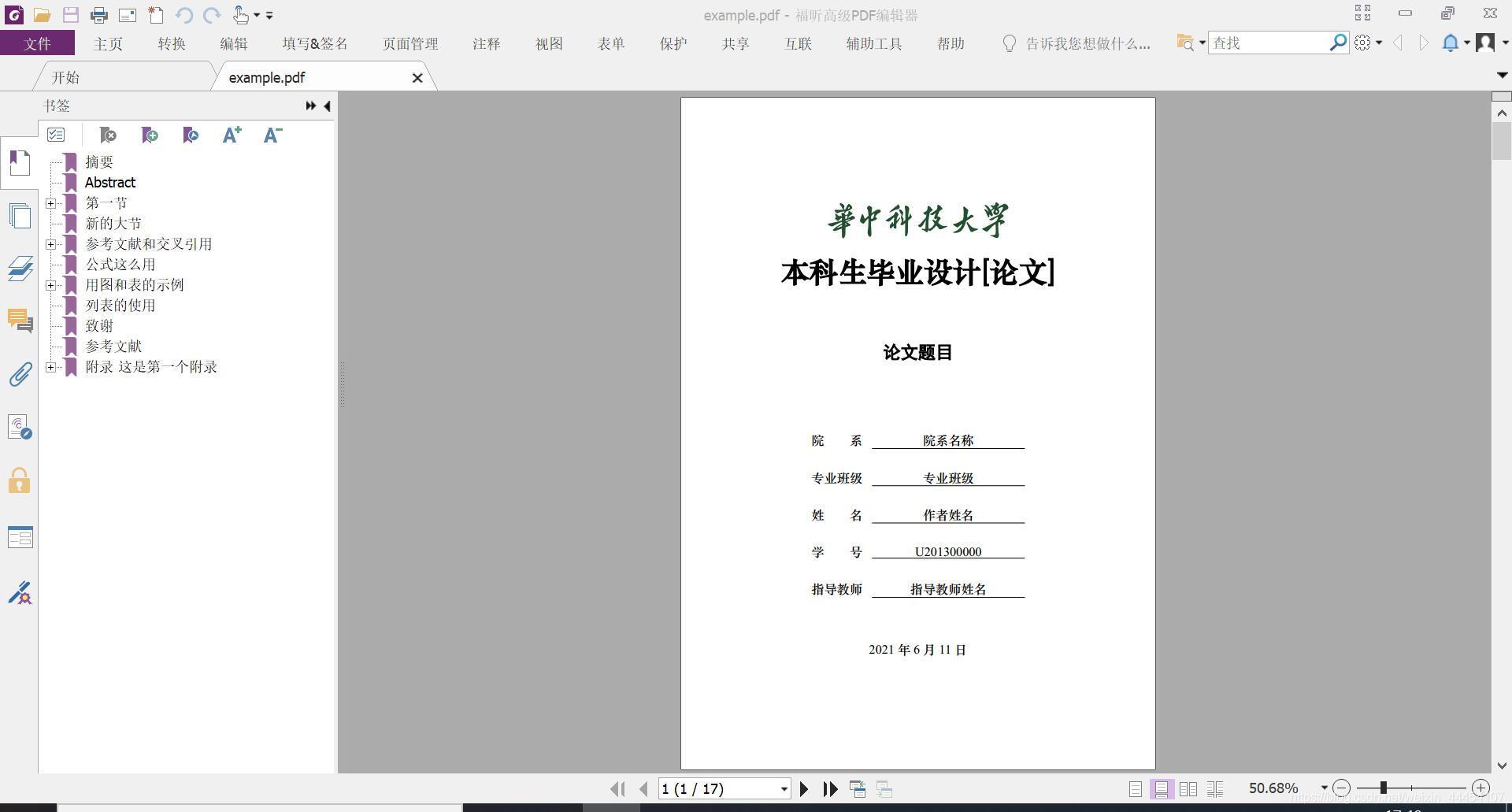Click the vertical scrollbar thumb

coord(1501,142)
